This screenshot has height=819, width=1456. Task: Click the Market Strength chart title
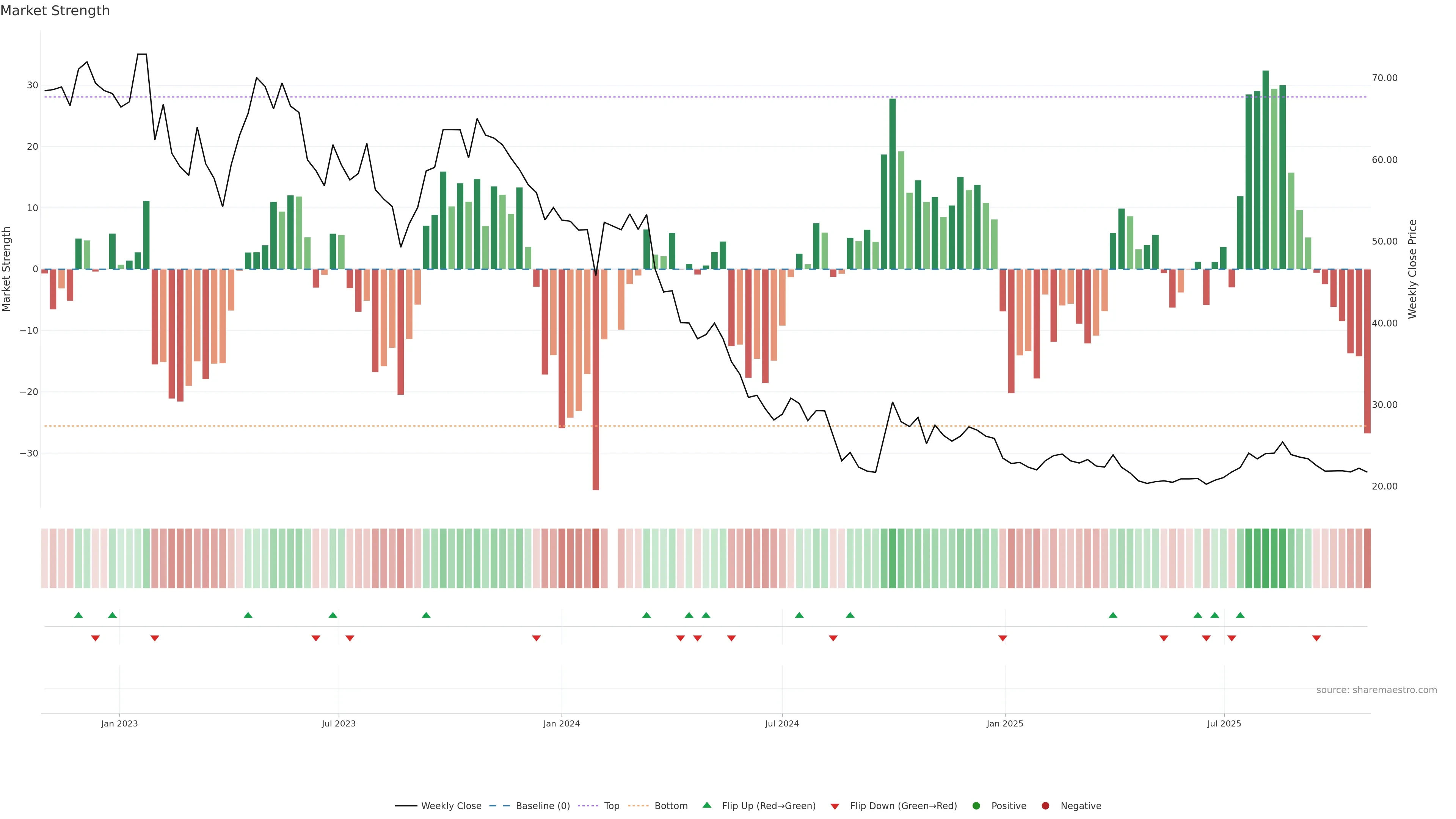55,11
